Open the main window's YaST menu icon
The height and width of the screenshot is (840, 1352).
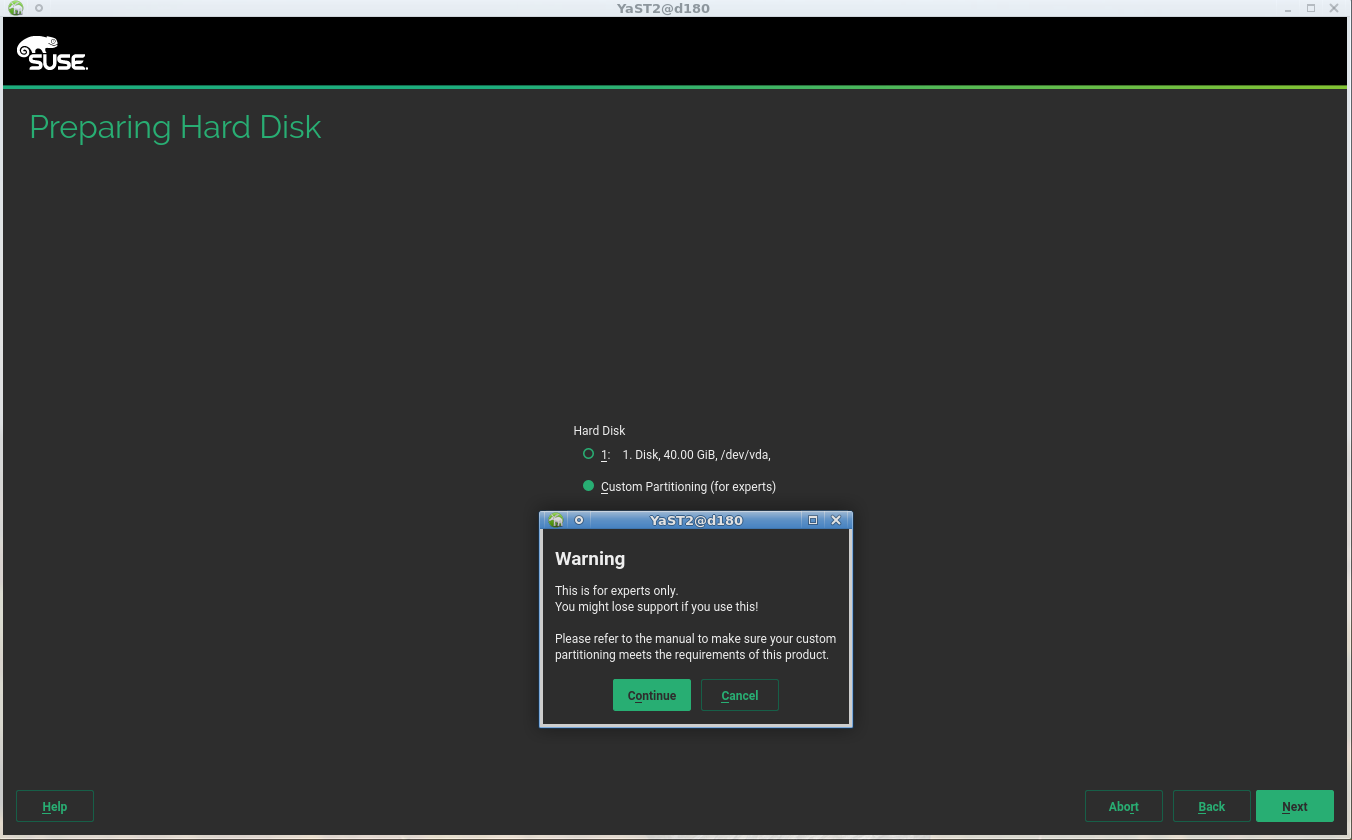[16, 8]
